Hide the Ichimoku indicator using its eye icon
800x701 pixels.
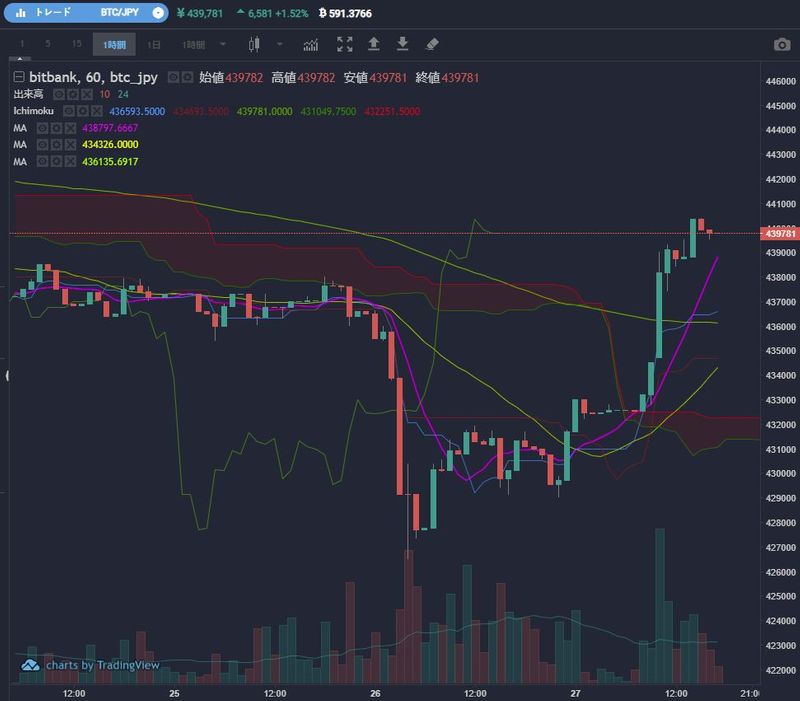pos(70,111)
